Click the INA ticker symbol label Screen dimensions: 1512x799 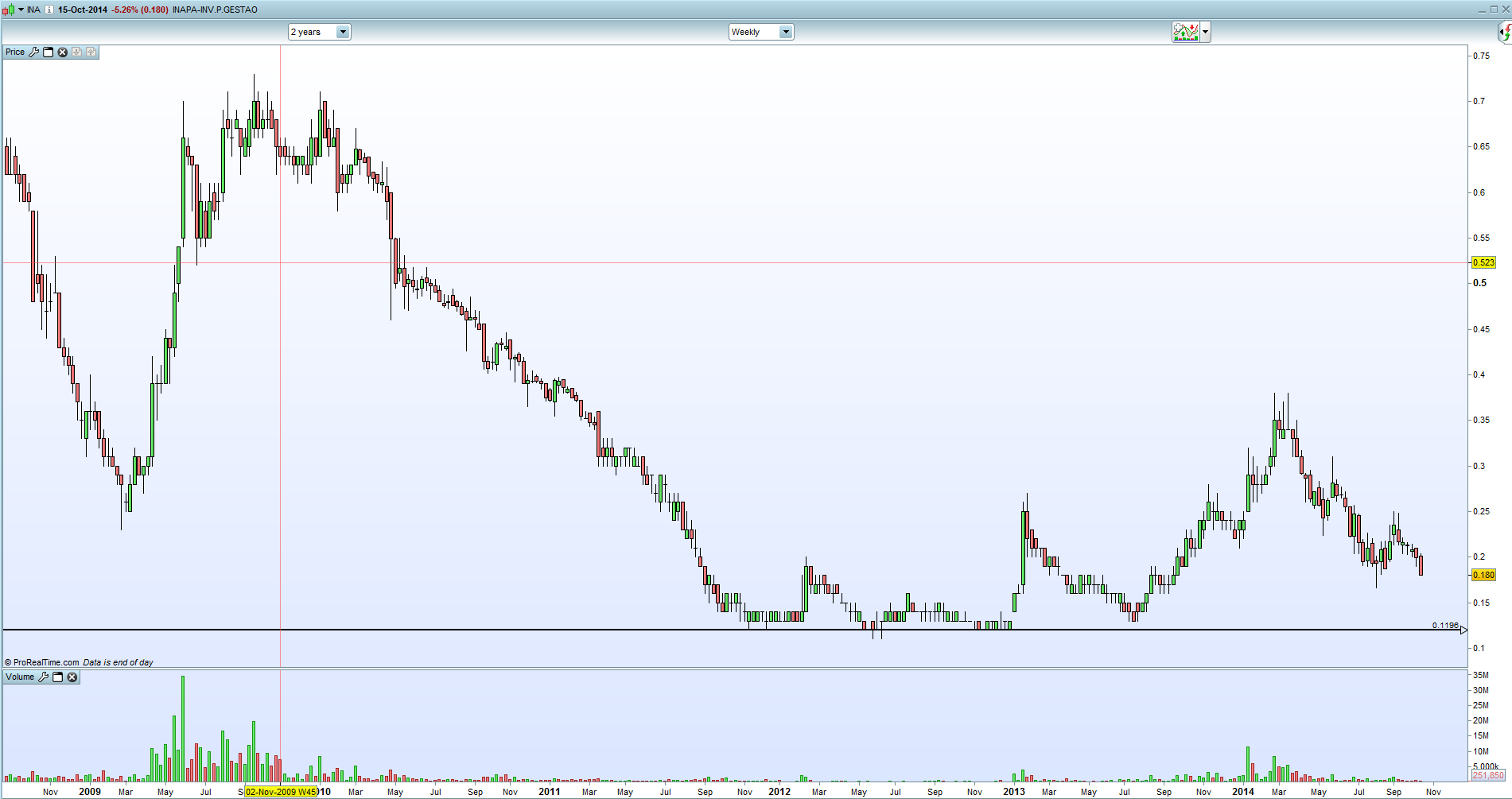33,10
